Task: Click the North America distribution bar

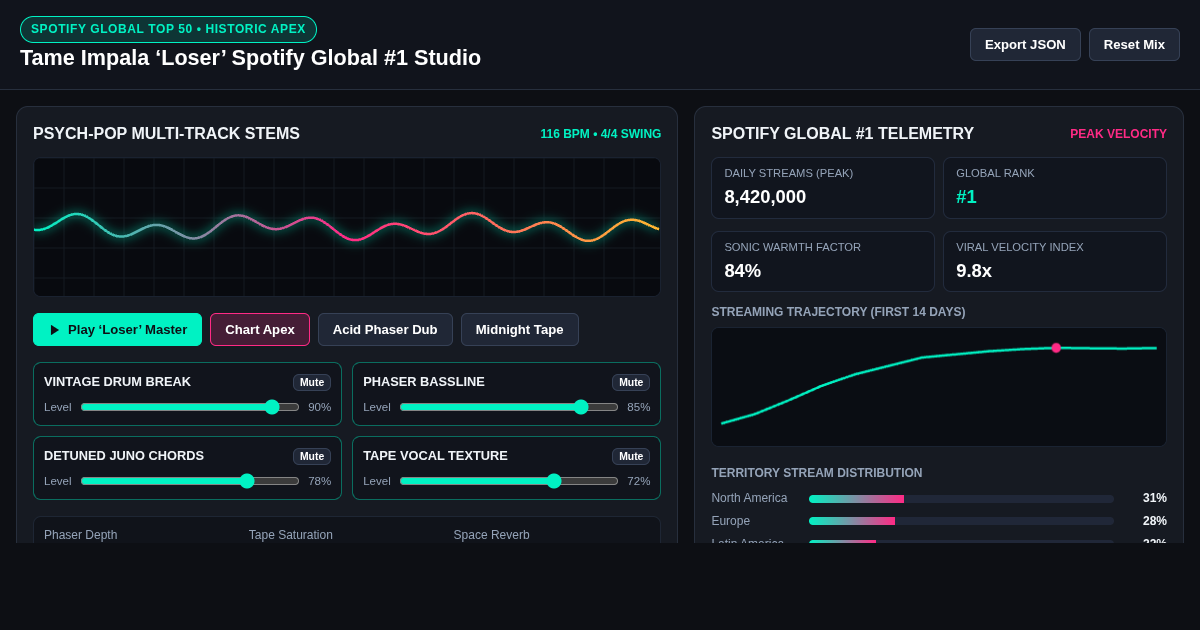Action: tap(961, 499)
